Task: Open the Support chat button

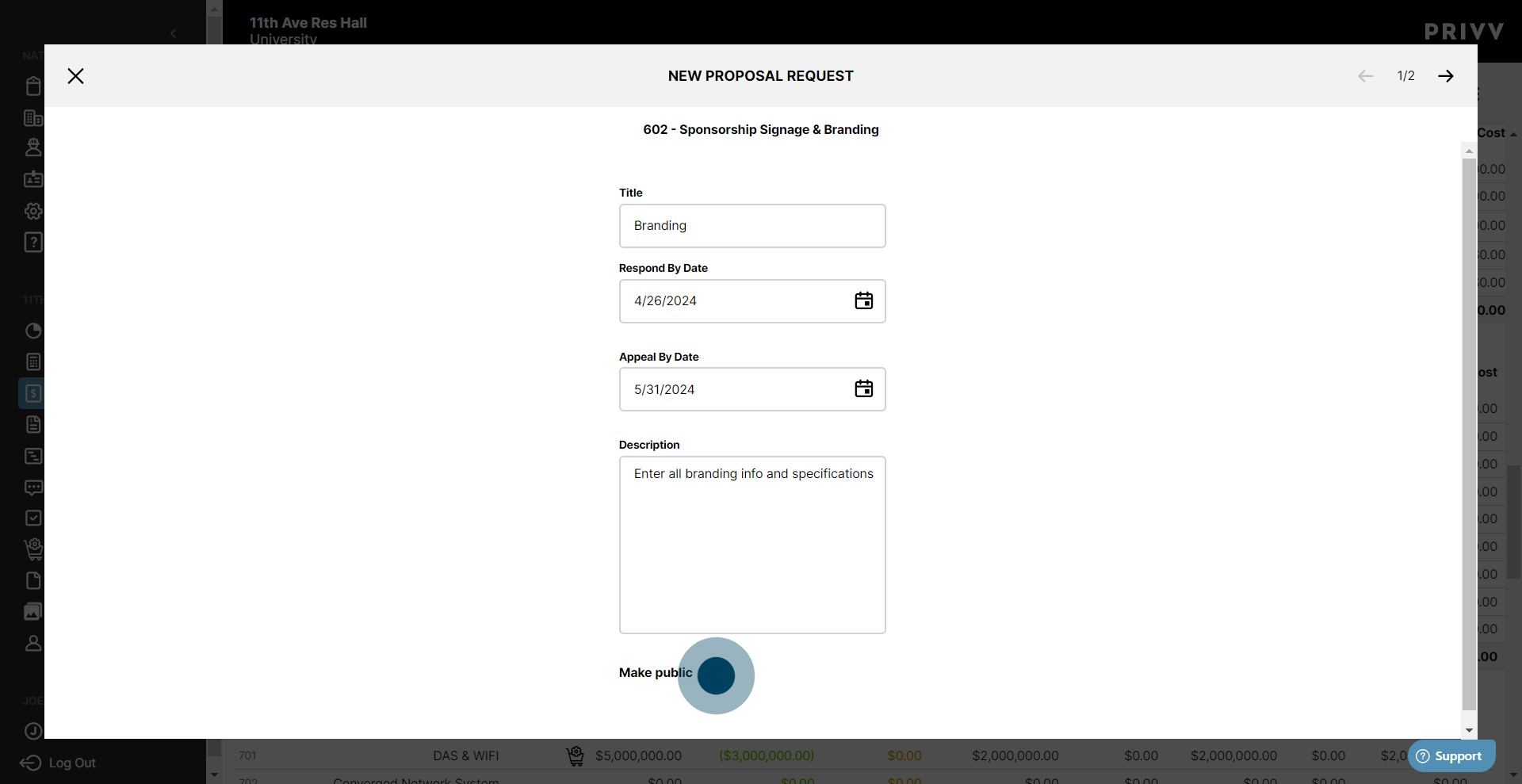Action: pyautogui.click(x=1451, y=756)
